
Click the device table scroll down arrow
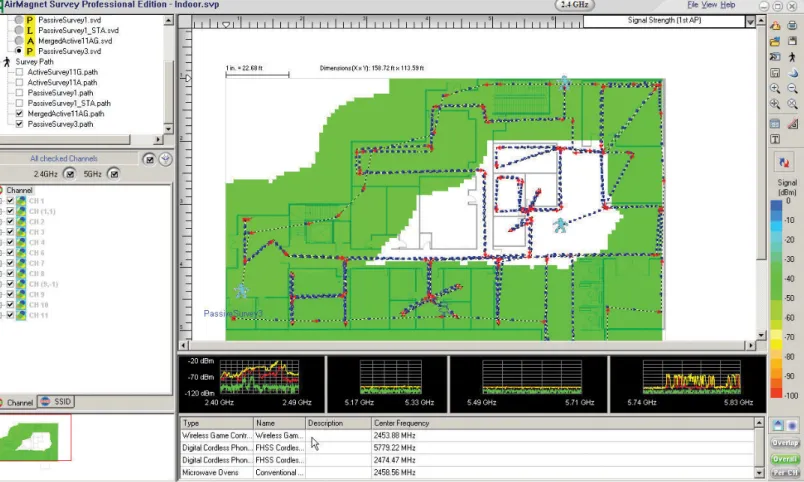[x=759, y=473]
